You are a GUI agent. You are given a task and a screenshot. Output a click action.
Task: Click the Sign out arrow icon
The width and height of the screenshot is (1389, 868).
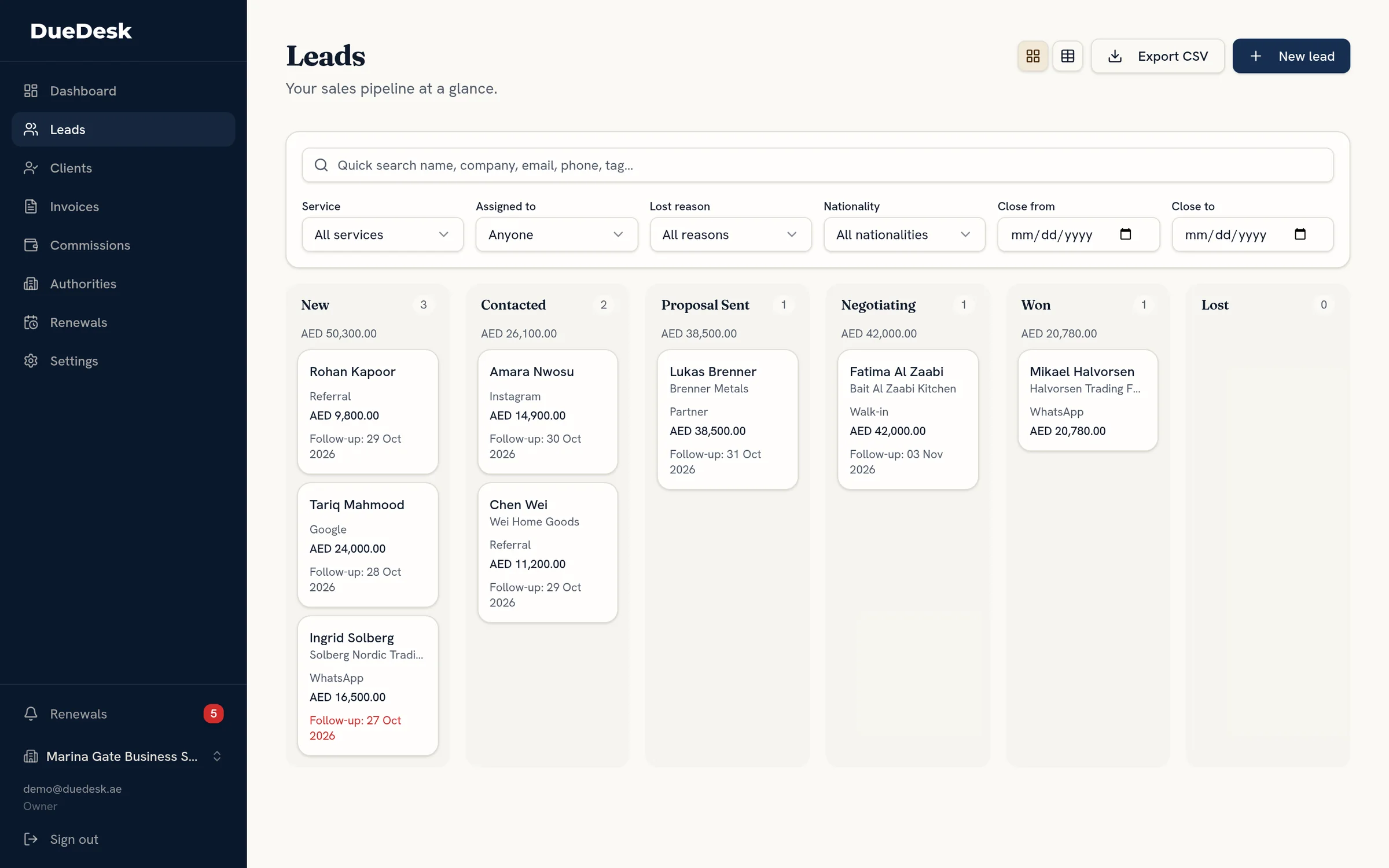[31, 839]
